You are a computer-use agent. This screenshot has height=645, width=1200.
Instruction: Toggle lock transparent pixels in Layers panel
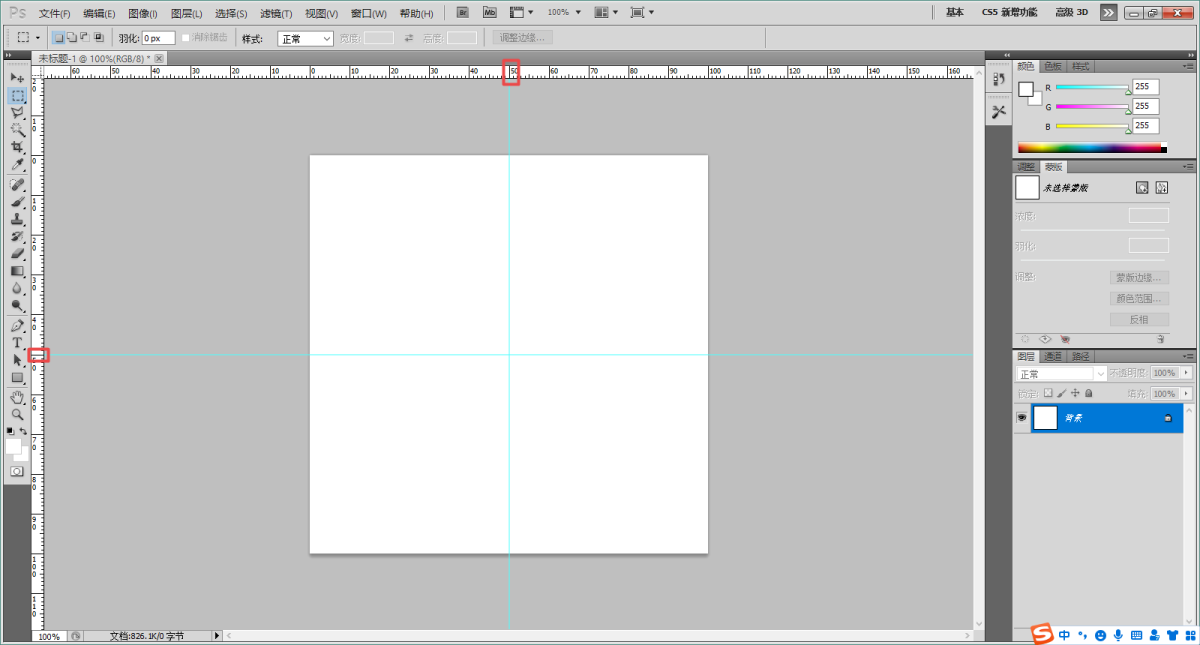(1047, 394)
